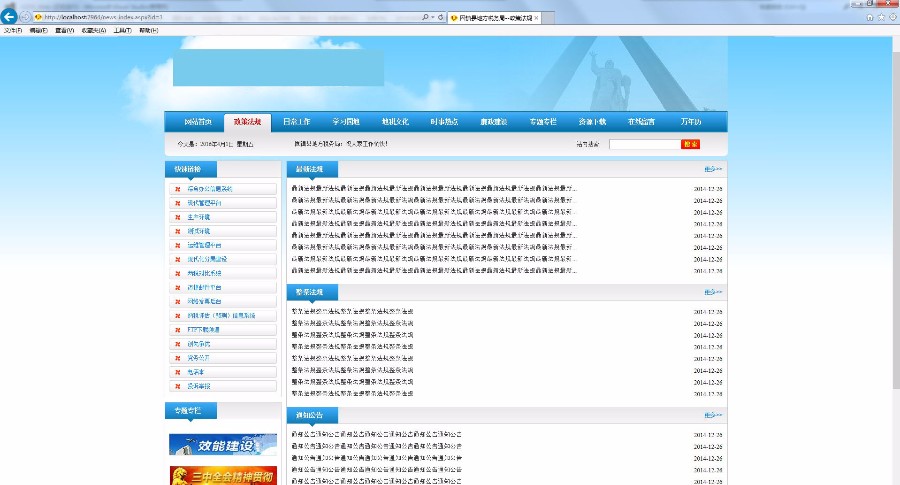The width and height of the screenshot is (900, 485).
Task: Click the 通知公告 section header
Action: tap(312, 415)
